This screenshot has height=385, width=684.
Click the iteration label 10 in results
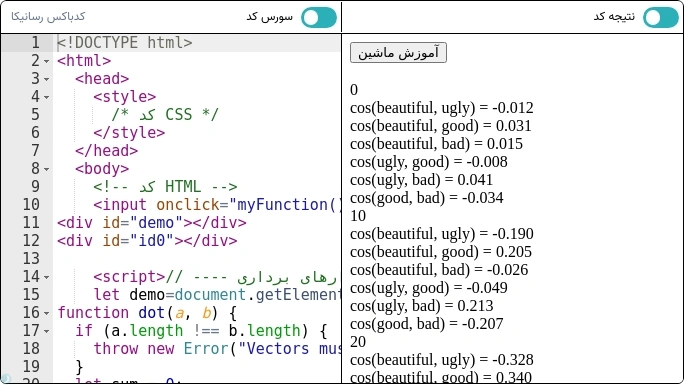coord(358,216)
